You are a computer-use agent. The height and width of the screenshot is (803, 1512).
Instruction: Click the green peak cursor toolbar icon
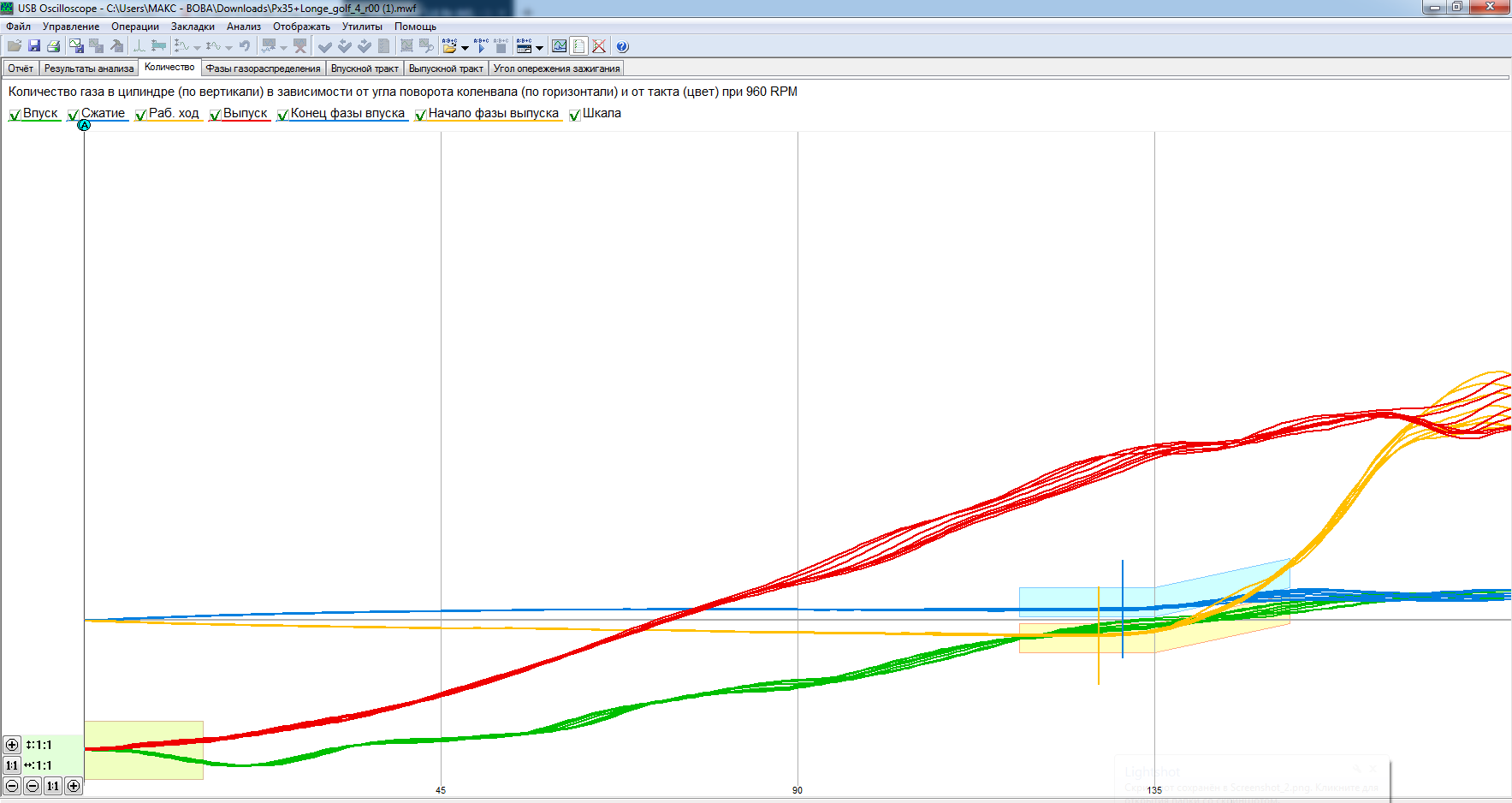[139, 46]
